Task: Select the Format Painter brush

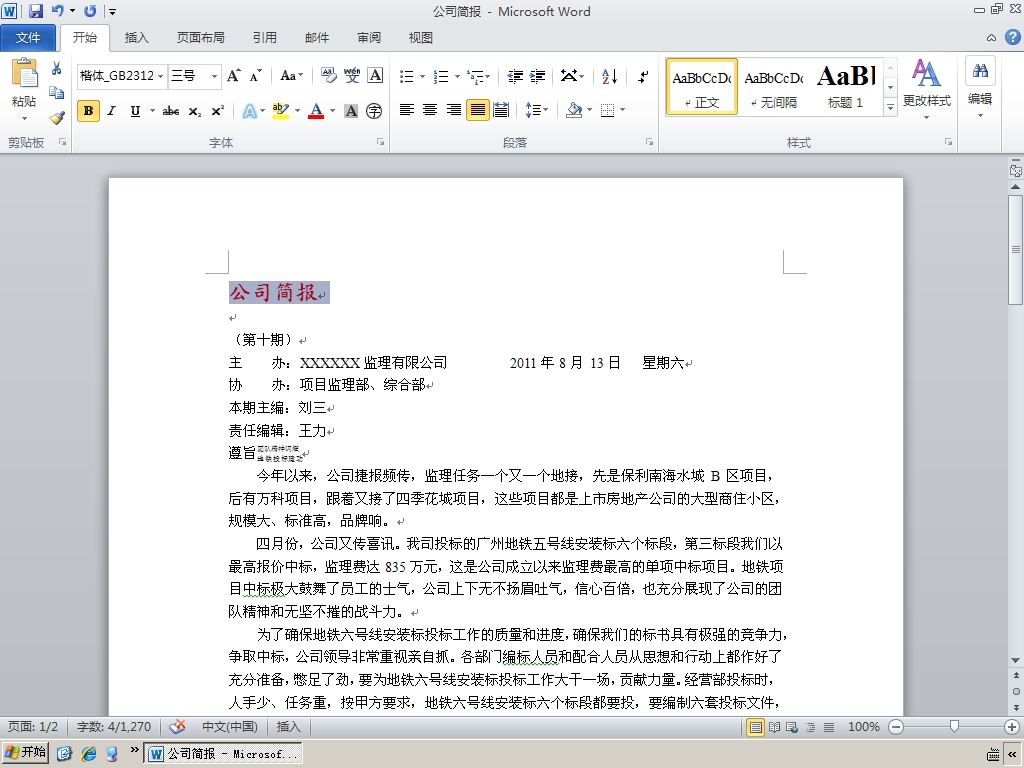Action: [57, 118]
